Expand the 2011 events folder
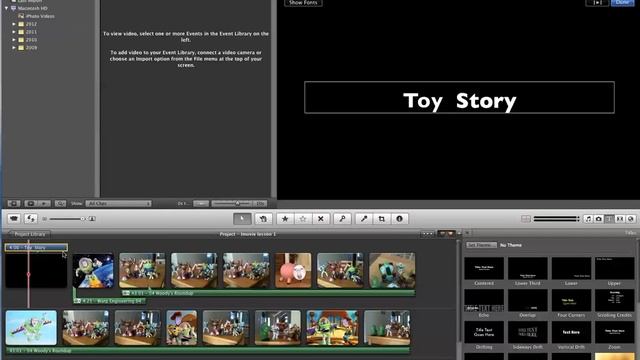 (14, 32)
